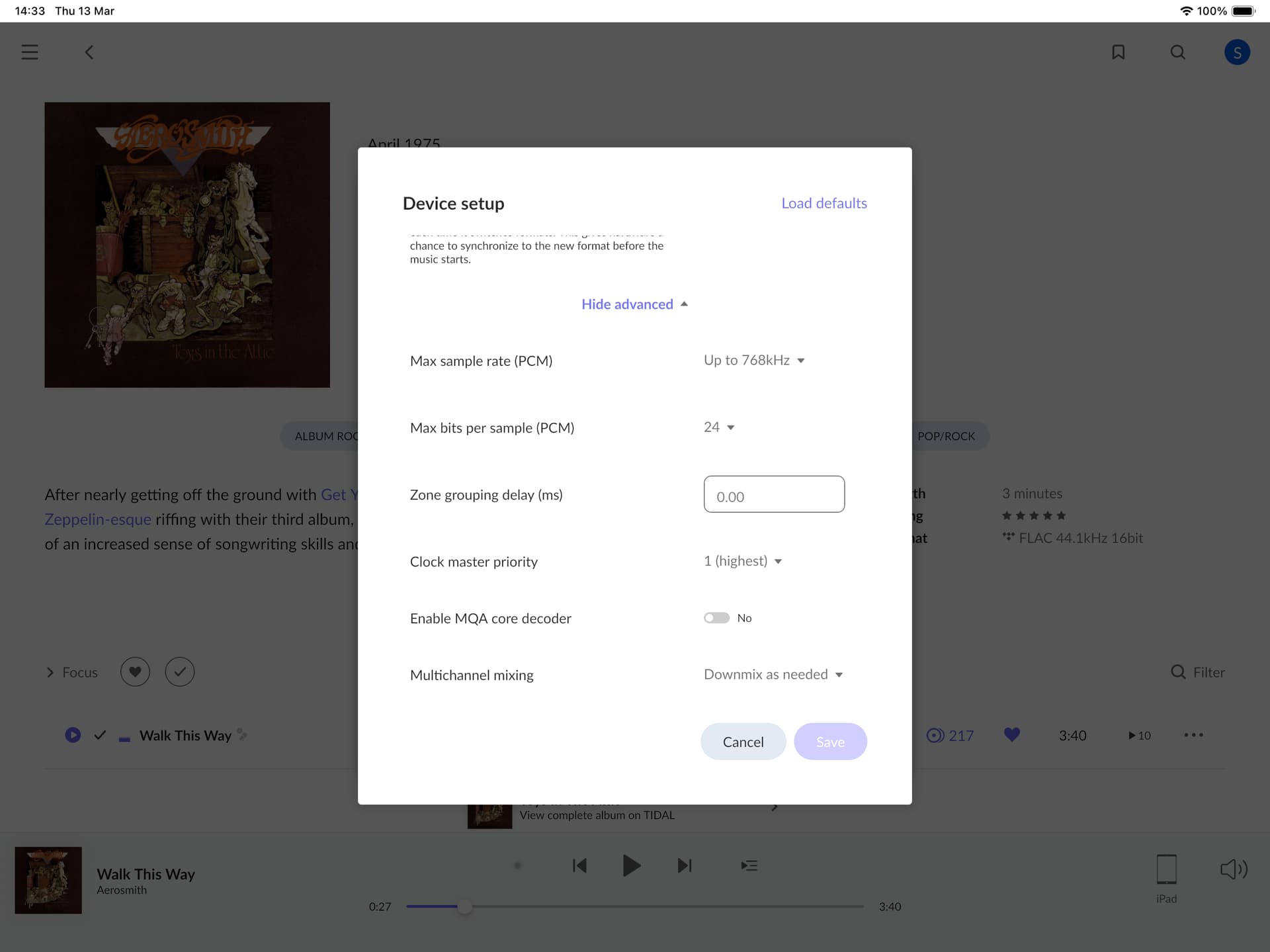Skip to the next track
This screenshot has width=1270, height=952.
685,865
